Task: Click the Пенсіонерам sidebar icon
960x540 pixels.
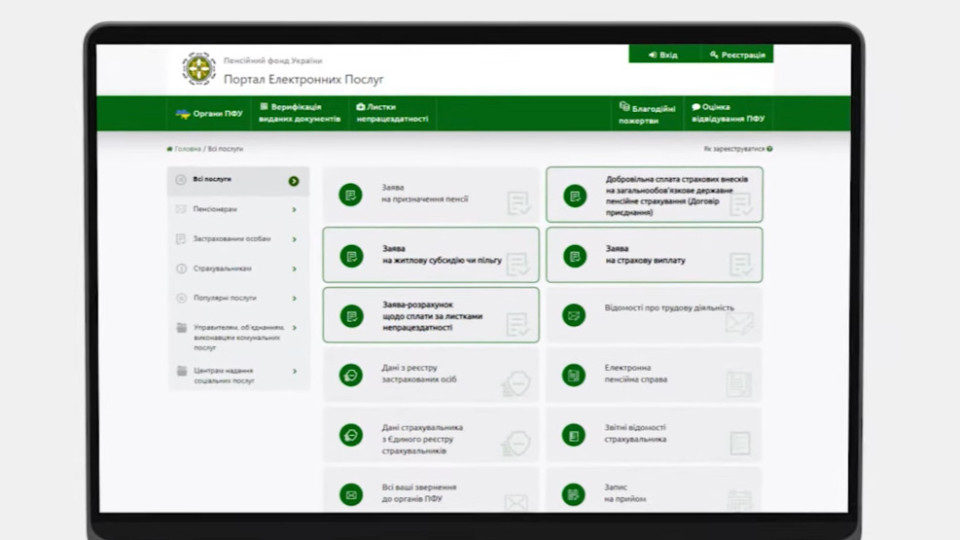Action: 181,209
